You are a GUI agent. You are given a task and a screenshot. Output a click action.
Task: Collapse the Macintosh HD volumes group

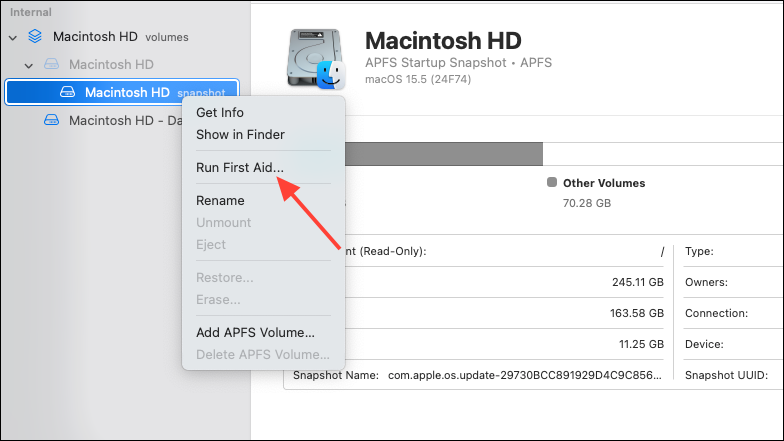[x=13, y=38]
